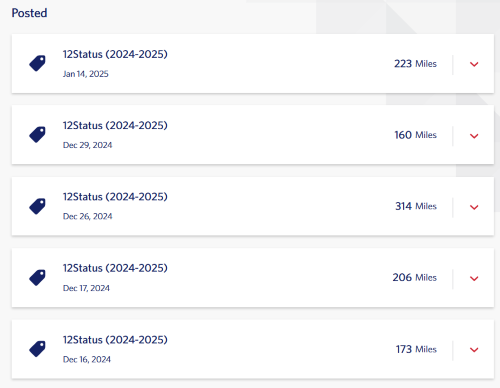Select the 173 Miles amount label
500x388 pixels.
click(416, 349)
